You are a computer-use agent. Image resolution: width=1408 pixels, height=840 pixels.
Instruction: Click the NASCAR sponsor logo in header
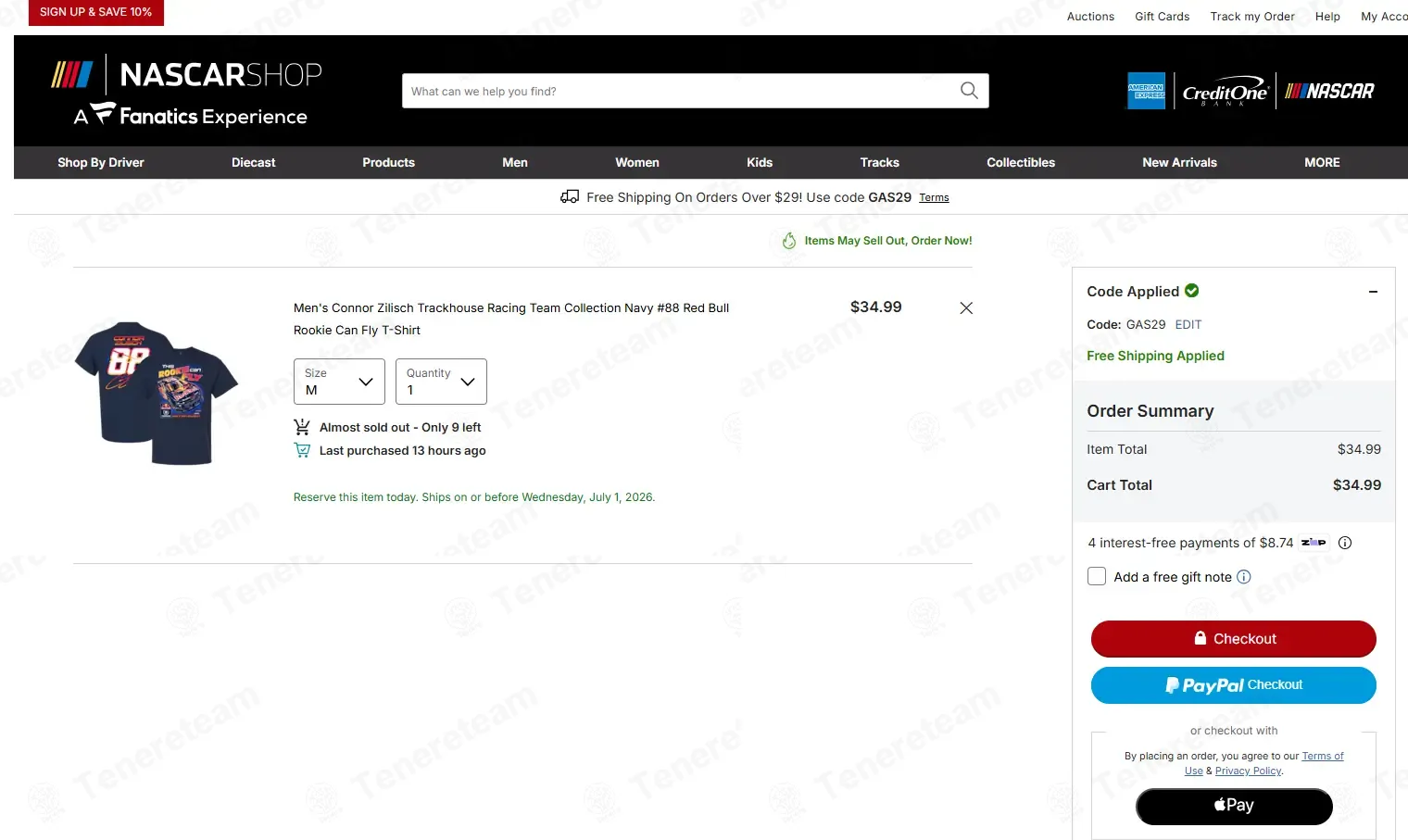tap(1329, 91)
